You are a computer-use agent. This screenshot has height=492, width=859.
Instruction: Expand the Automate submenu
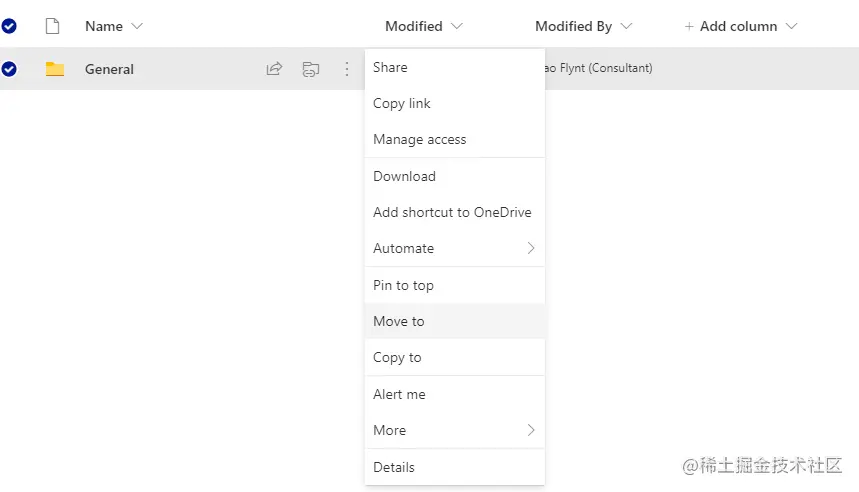(x=454, y=248)
